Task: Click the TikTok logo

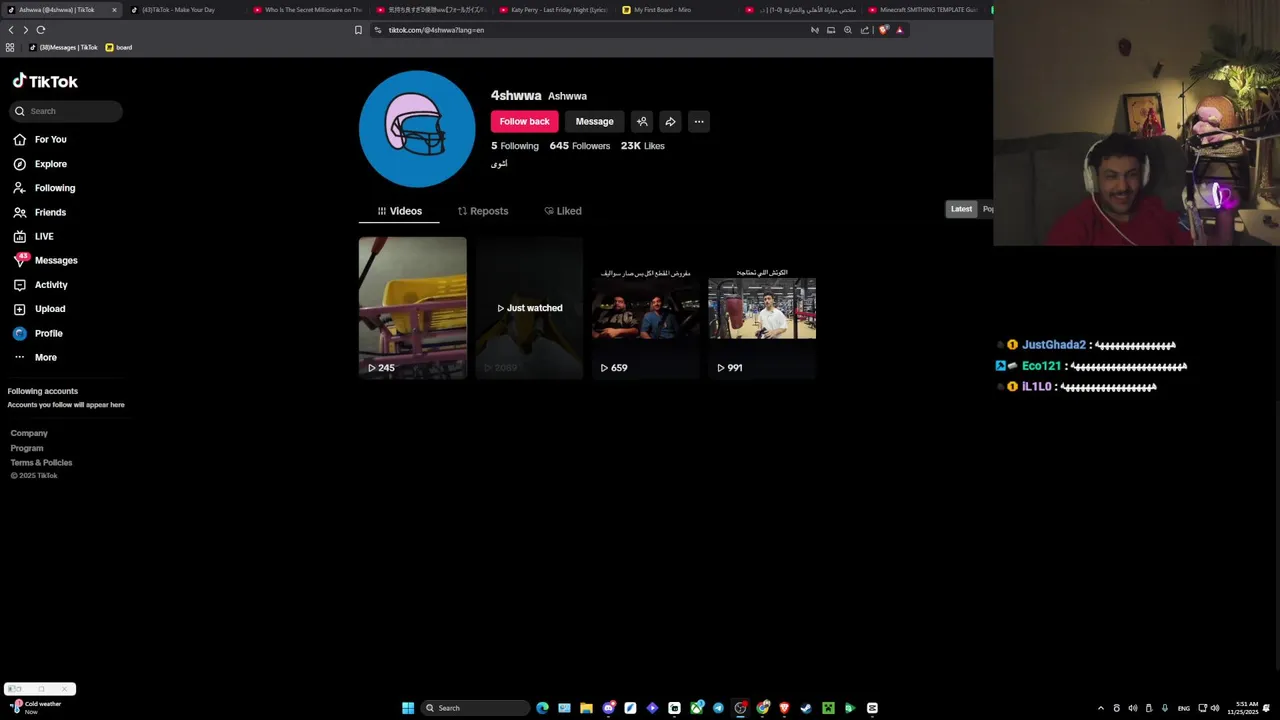Action: point(45,81)
